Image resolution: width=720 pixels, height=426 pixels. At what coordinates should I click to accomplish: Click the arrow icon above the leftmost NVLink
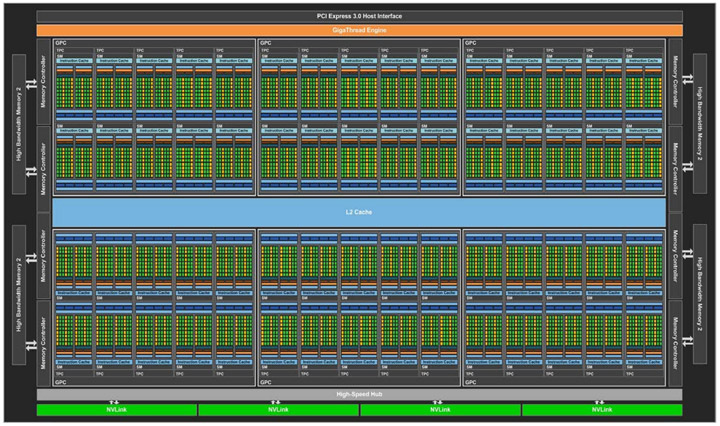[x=116, y=401]
